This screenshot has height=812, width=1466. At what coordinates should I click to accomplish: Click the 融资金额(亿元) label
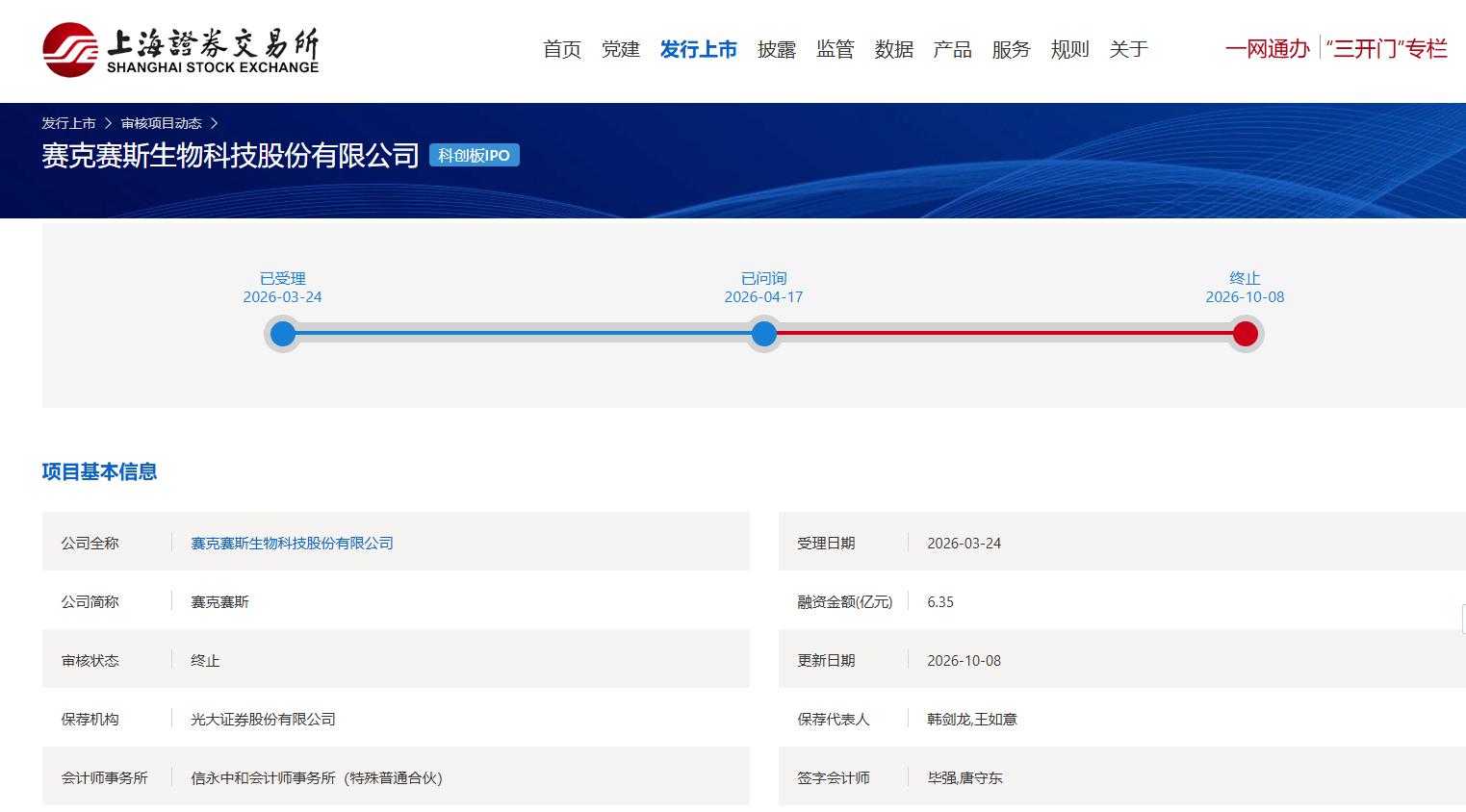[845, 602]
